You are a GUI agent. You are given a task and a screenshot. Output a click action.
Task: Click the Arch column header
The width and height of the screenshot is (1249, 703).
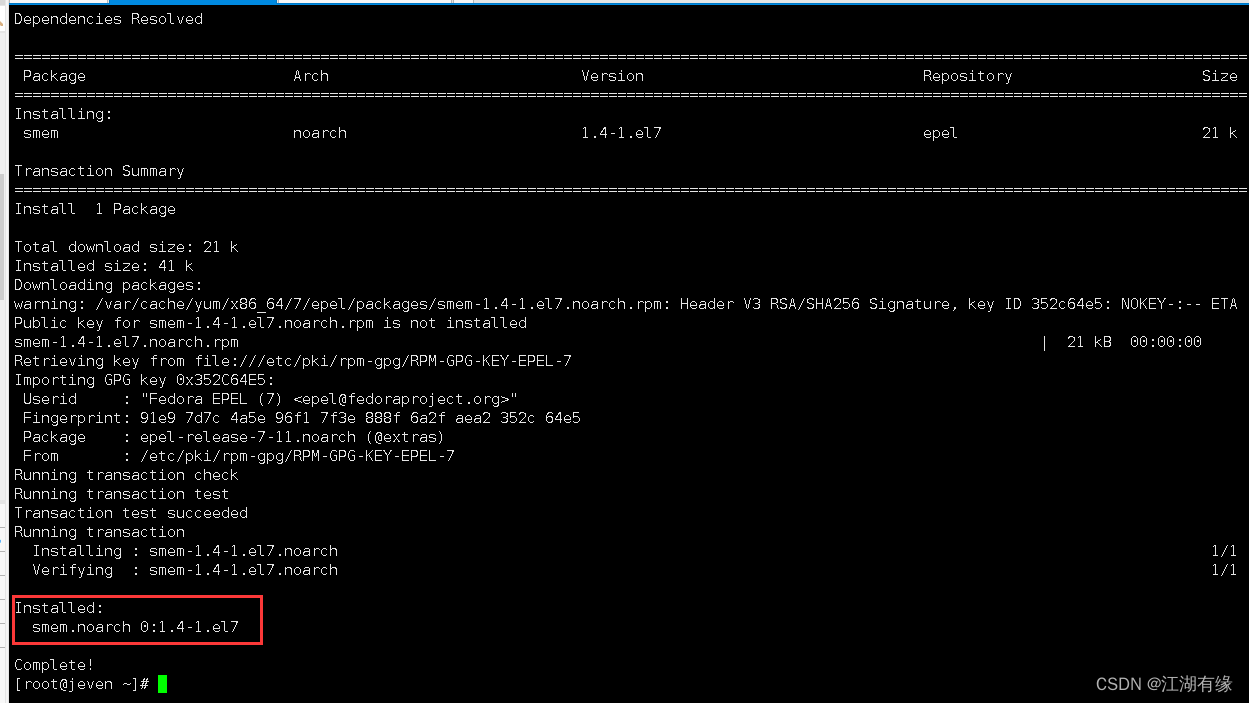[x=311, y=76]
